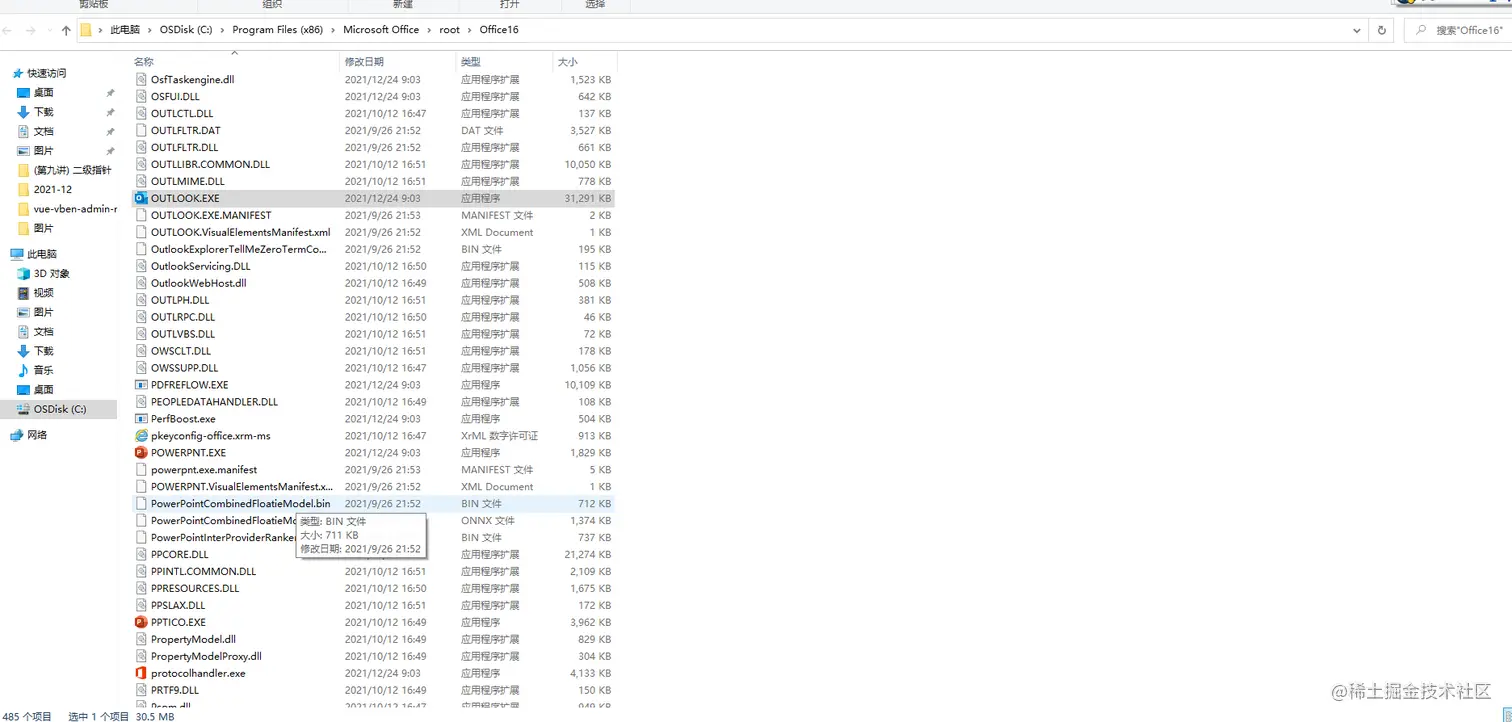Navigate to Microsoft Office breadcrumb
1512x722 pixels.
381,30
